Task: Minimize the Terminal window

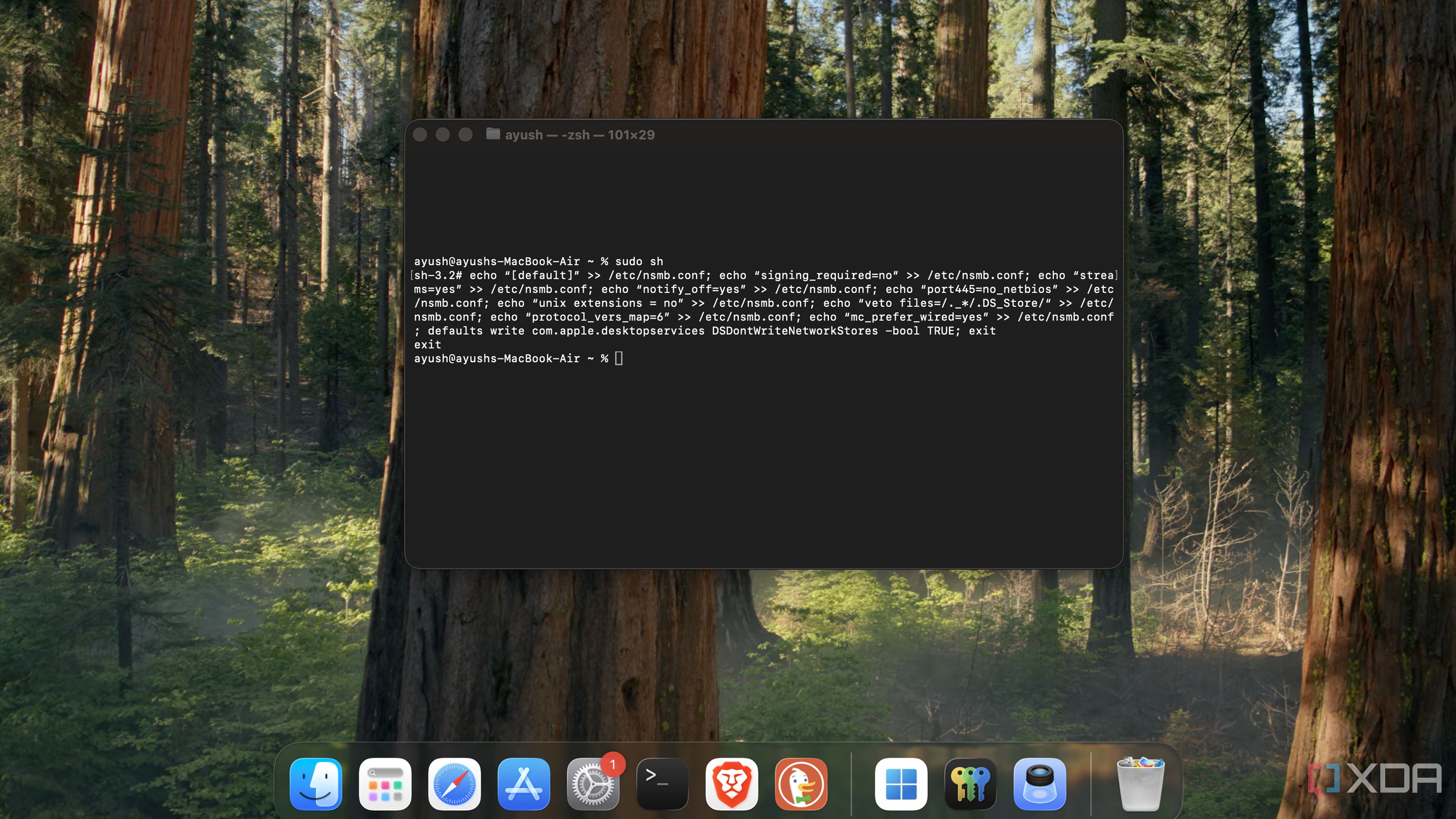Action: point(442,135)
